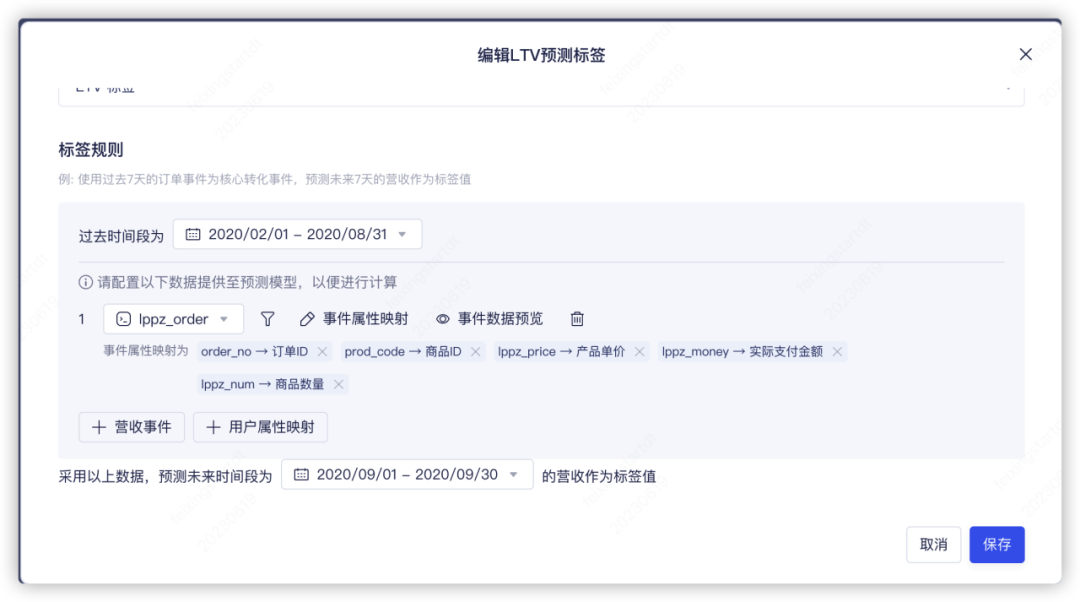This screenshot has width=1080, height=602.
Task: Delete the lppz_order event via trash icon
Action: (577, 318)
